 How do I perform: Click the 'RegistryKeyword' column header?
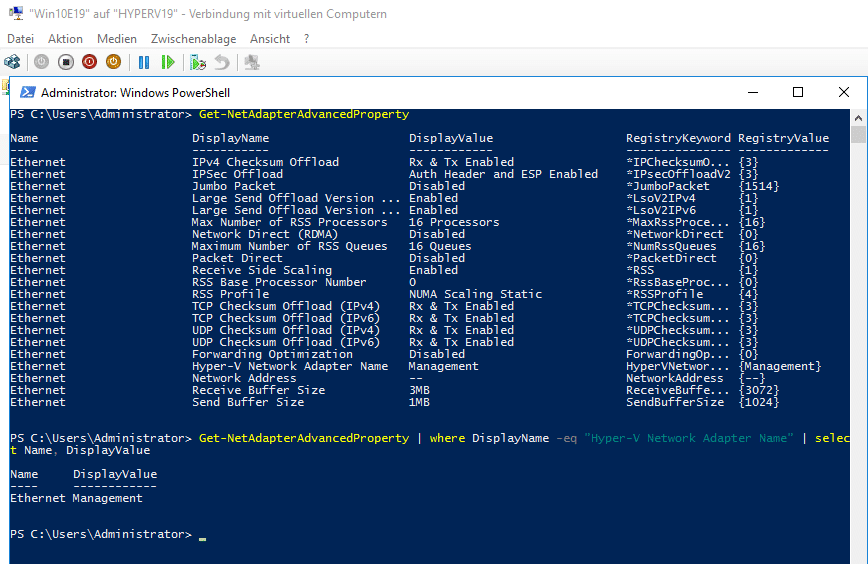[678, 138]
